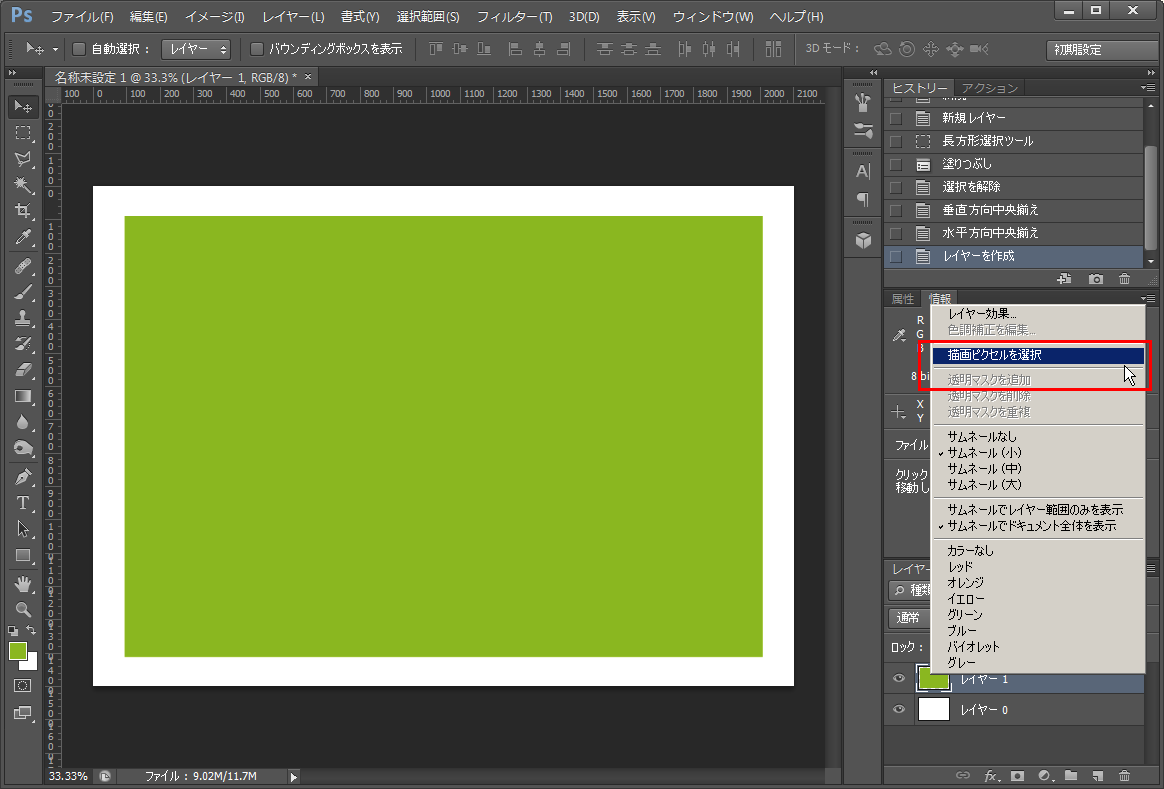Enable バウンディングボックスを表示 checkbox
This screenshot has height=789, width=1164.
pos(257,49)
